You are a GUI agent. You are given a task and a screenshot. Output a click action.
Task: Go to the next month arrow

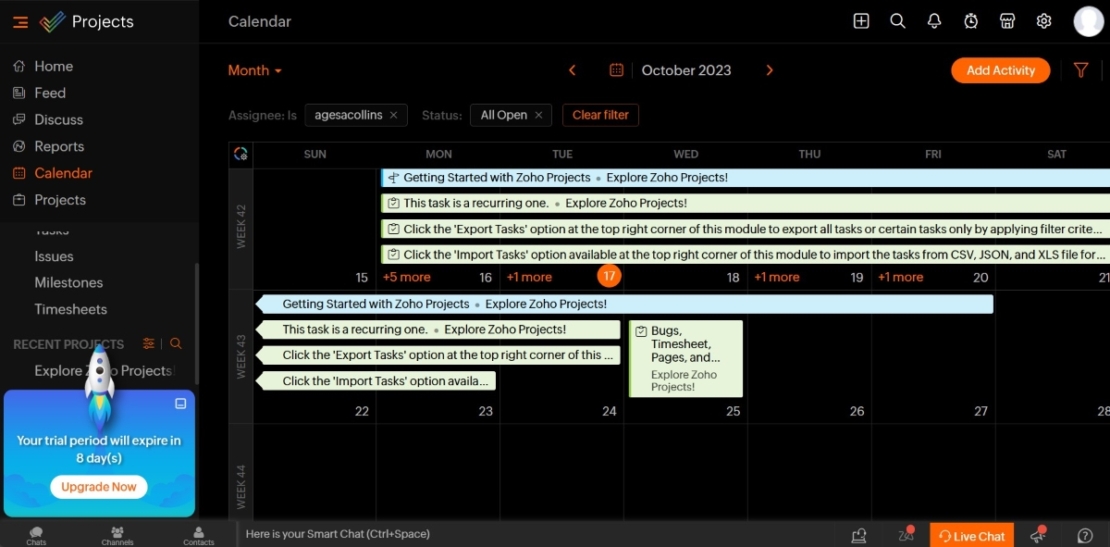(x=769, y=70)
